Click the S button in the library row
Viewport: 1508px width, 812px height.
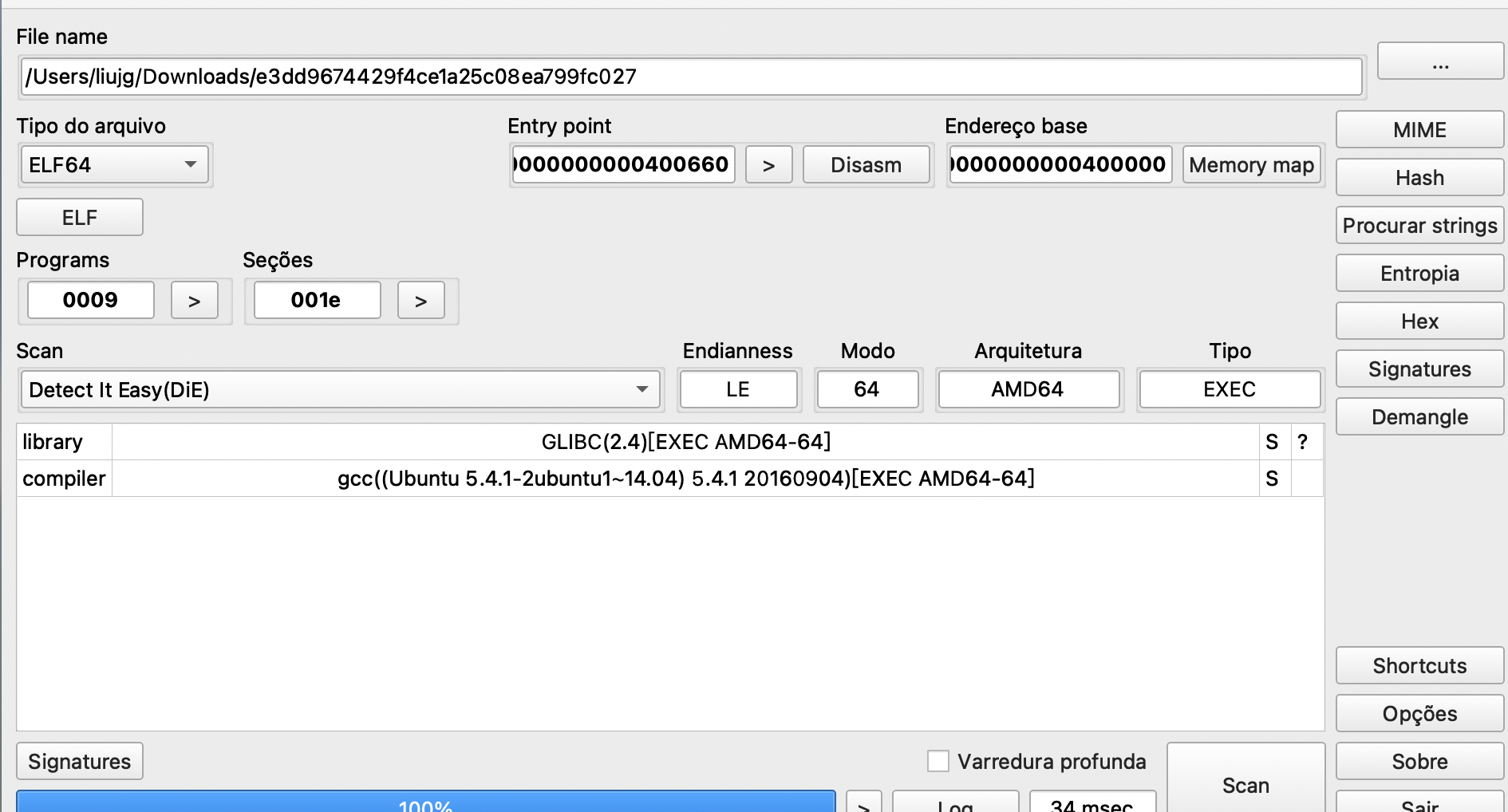1272,442
